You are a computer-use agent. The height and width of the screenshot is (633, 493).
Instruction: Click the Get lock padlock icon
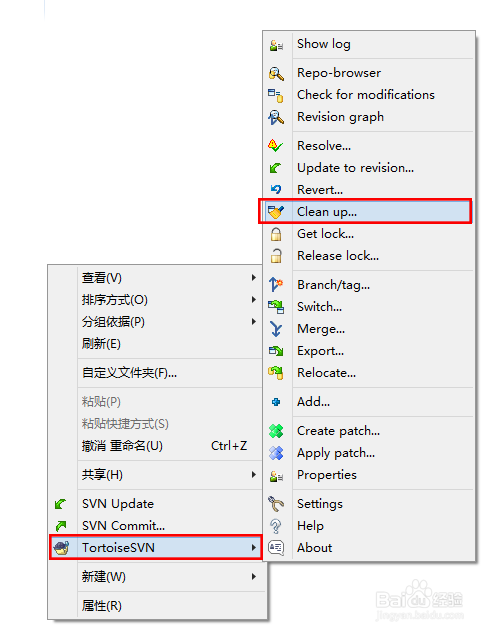(x=276, y=234)
